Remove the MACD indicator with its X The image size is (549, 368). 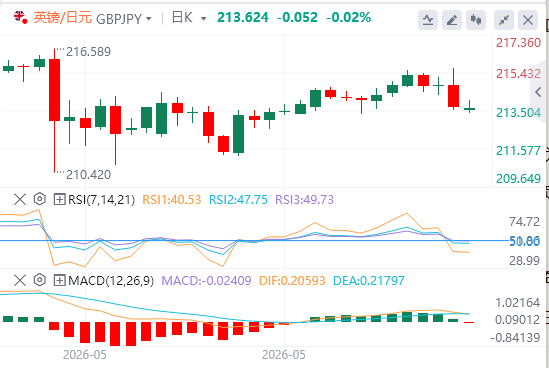coord(20,280)
